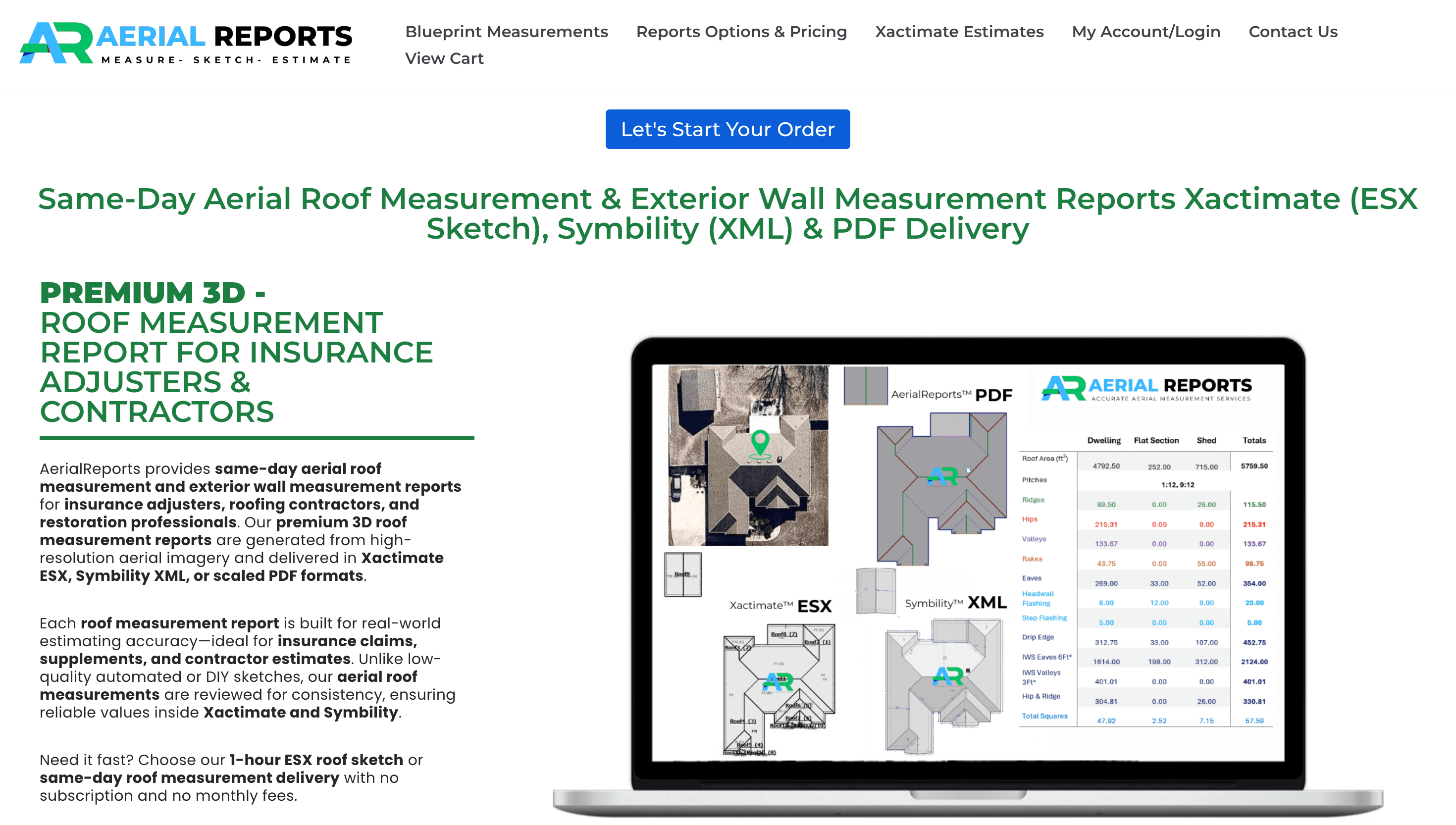Screen dimensions: 1456x825
Task: Click Let's Start Your Order button
Action: coord(728,129)
